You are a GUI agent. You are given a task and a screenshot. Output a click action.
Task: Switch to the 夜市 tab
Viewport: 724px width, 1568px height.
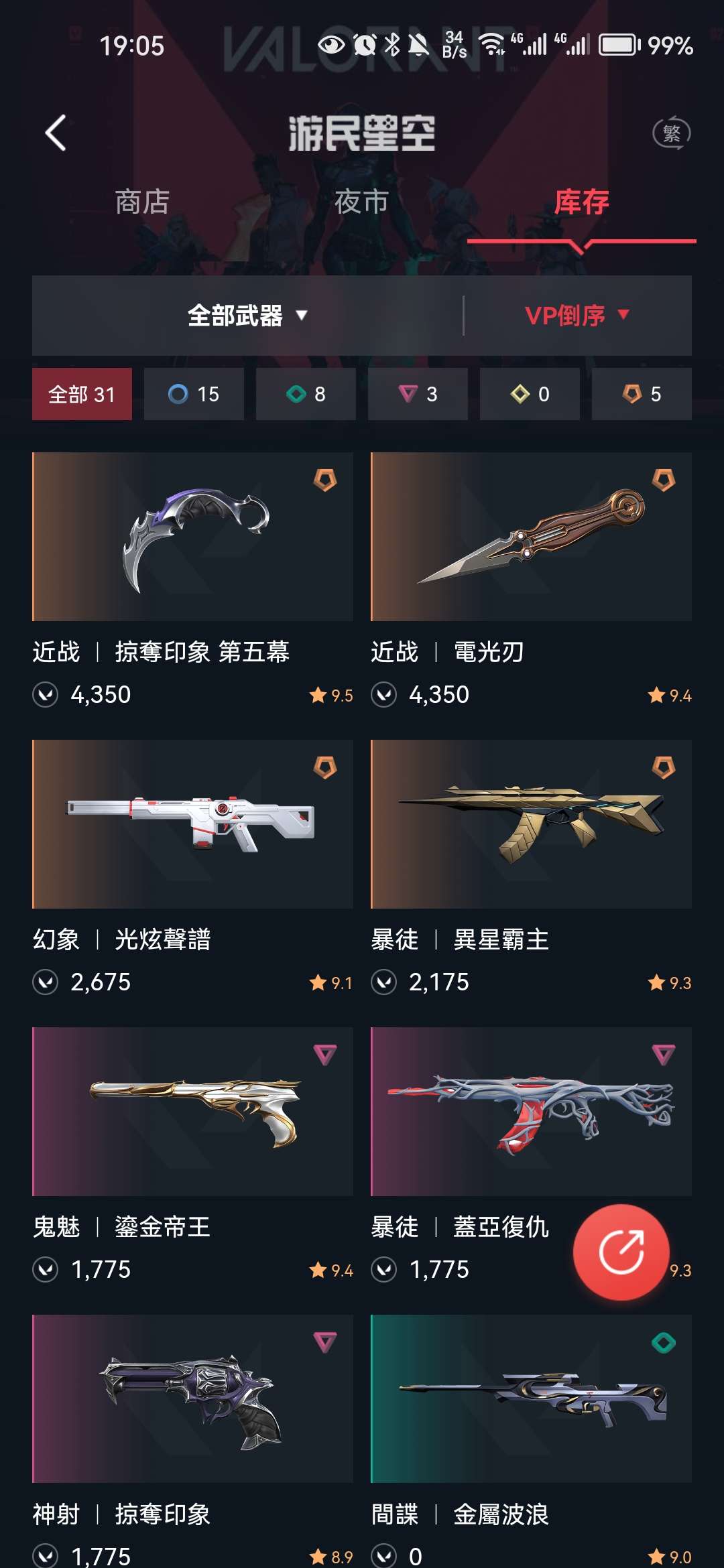(x=362, y=202)
